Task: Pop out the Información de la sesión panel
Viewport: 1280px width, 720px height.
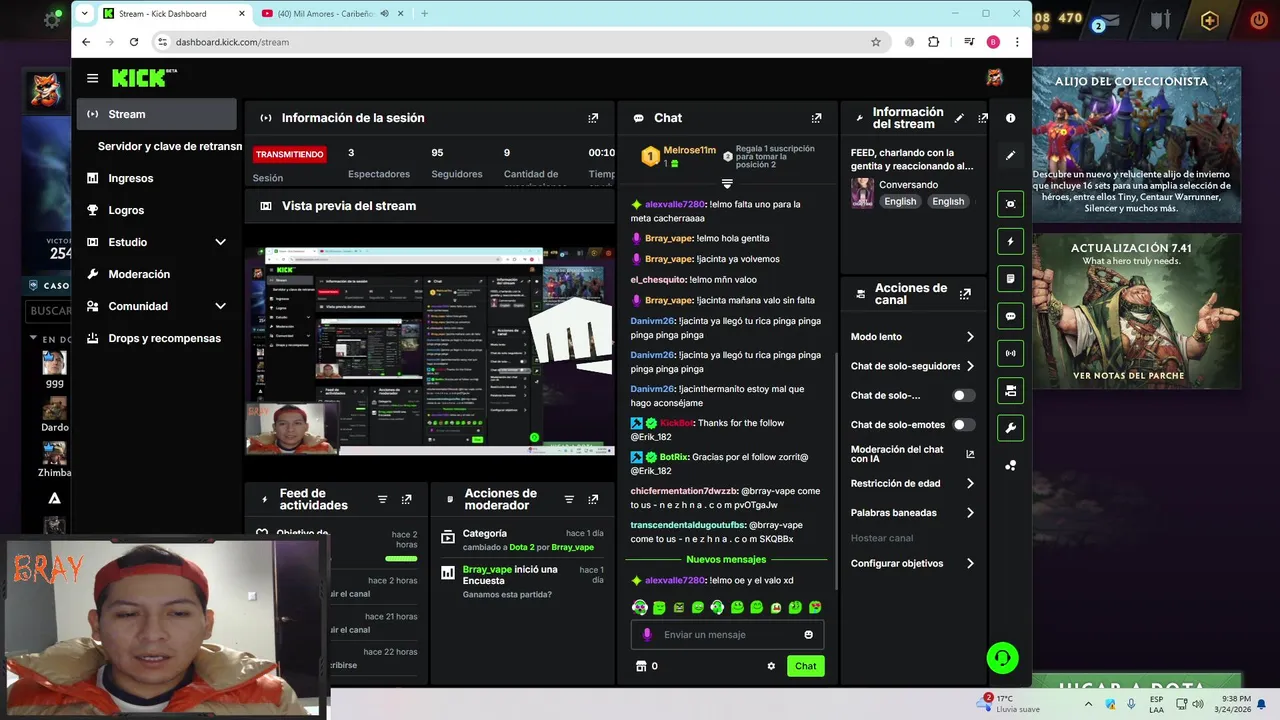Action: click(x=593, y=118)
